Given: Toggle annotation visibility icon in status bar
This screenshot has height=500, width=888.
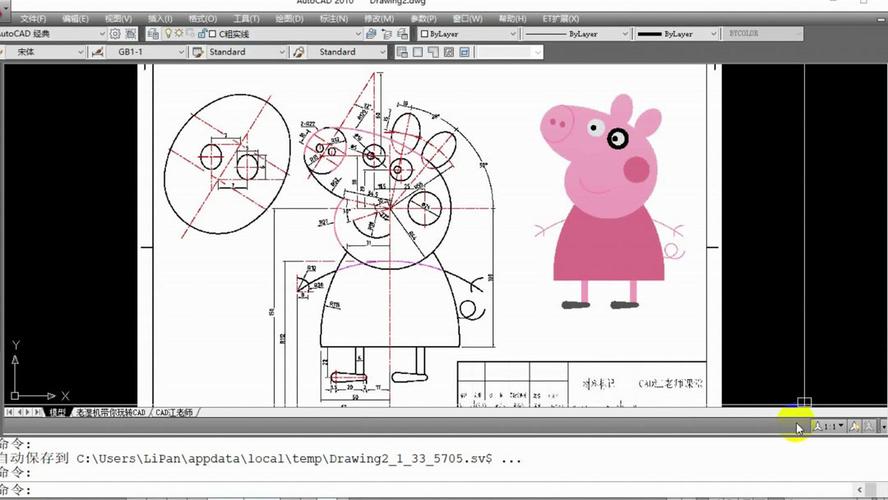Looking at the screenshot, I should pyautogui.click(x=855, y=426).
